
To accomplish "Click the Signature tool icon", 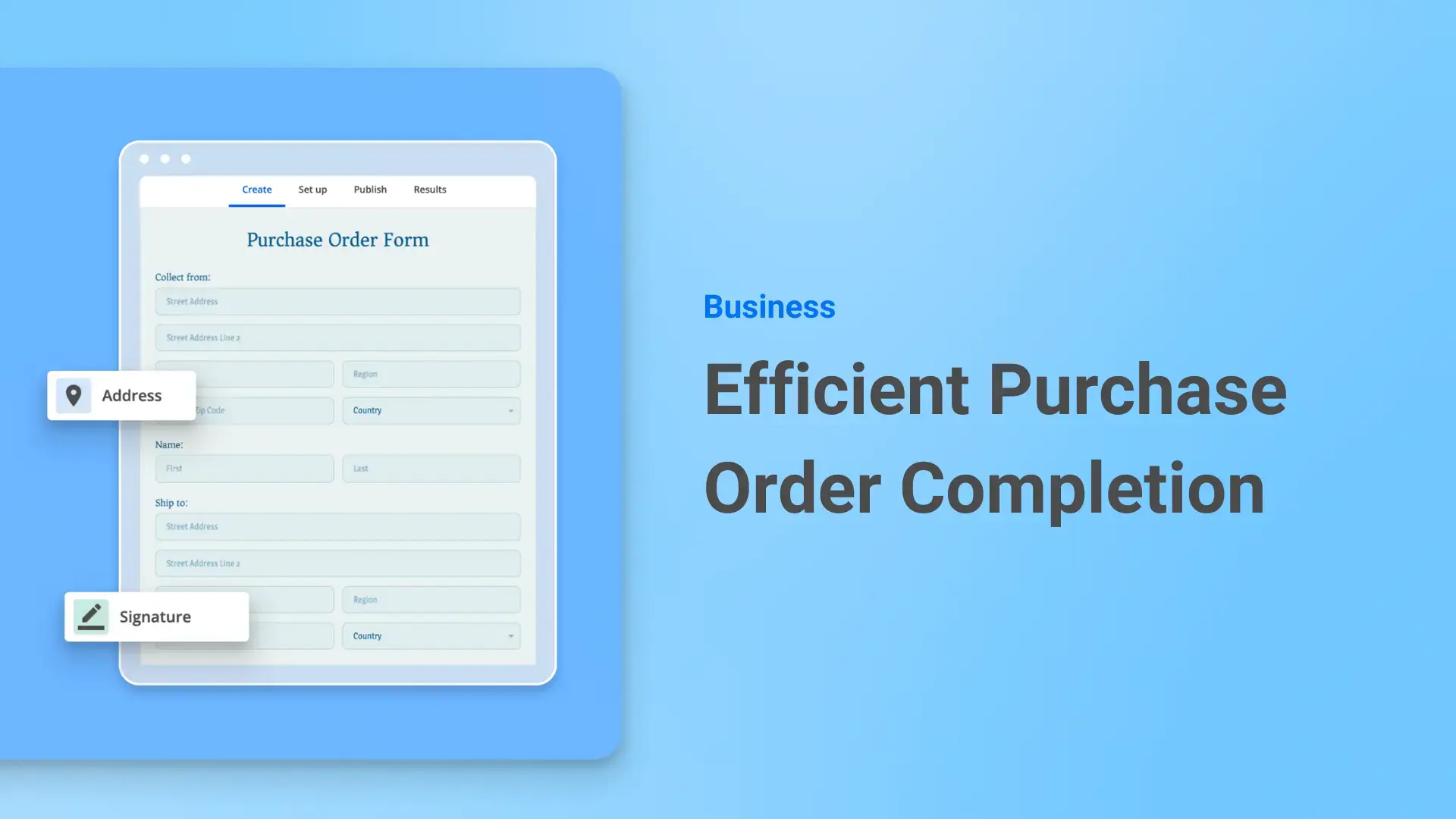I will 91,616.
